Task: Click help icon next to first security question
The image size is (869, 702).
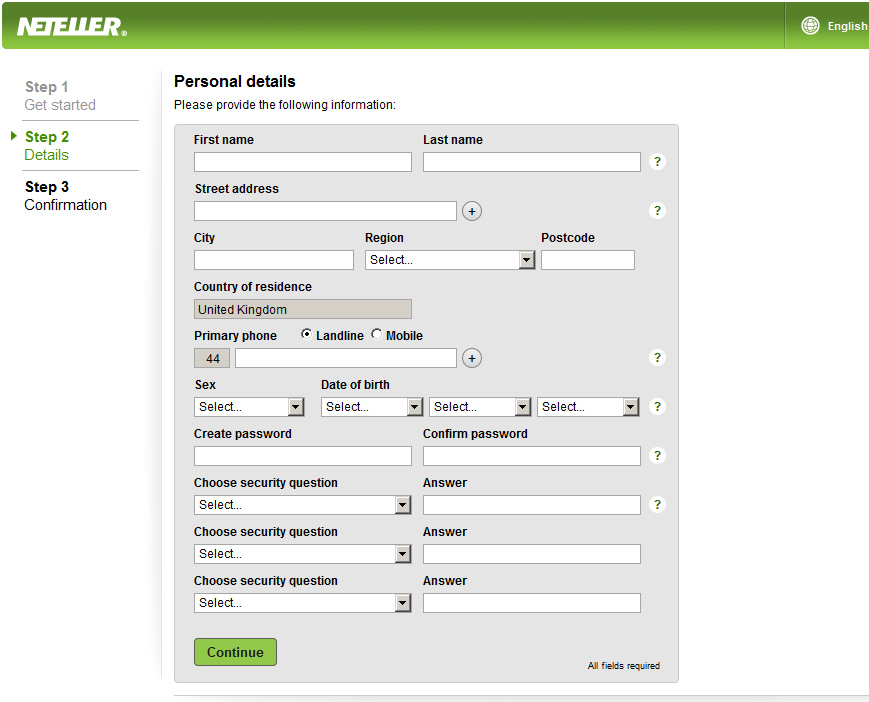Action: [657, 504]
